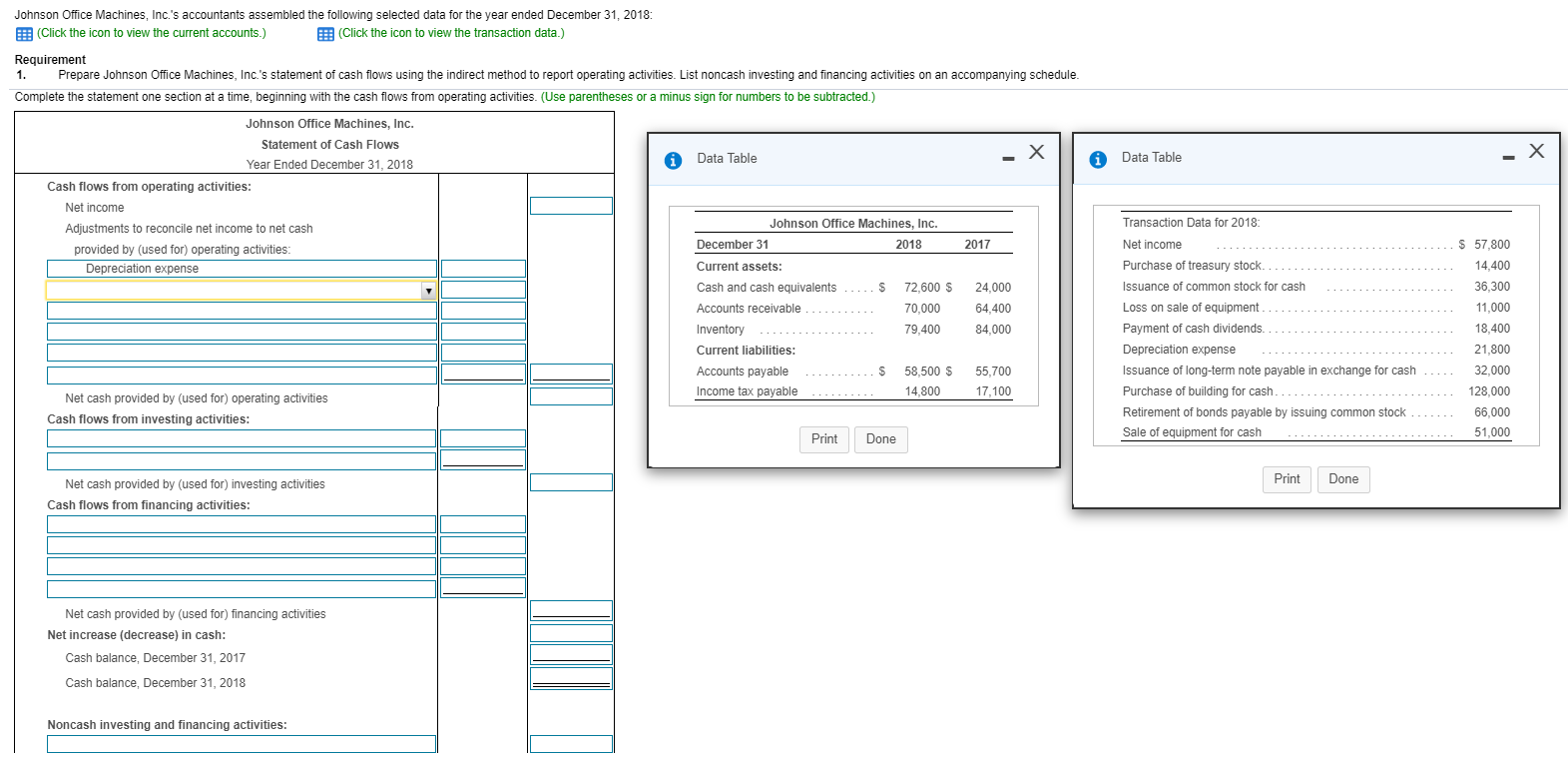
Task: Click Loss on sale of equipment row
Action: [x=1315, y=308]
